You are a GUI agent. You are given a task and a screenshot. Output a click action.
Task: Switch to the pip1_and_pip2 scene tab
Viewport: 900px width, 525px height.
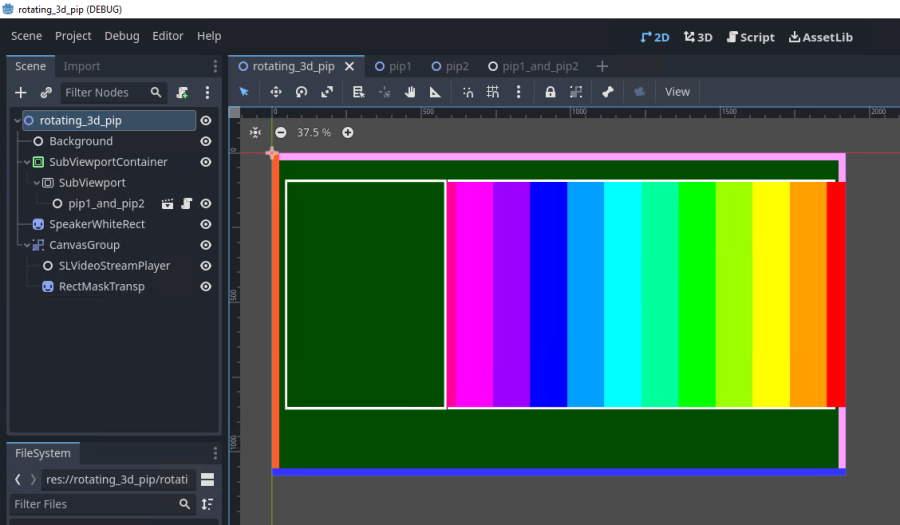(x=533, y=67)
